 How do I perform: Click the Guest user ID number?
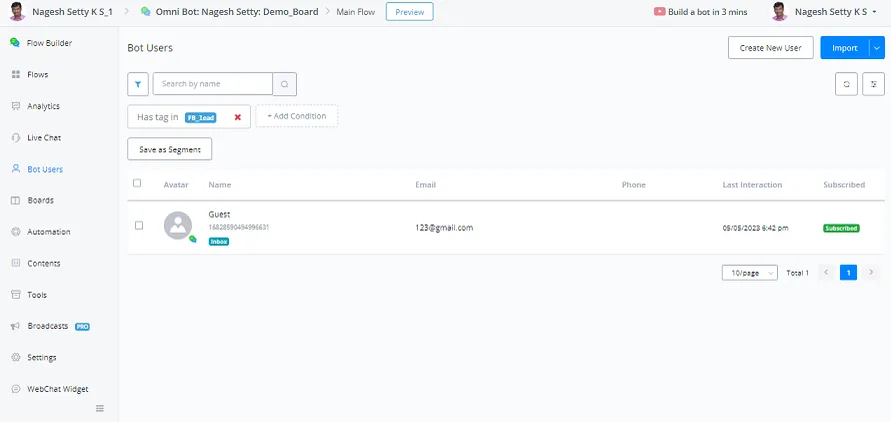point(239,227)
